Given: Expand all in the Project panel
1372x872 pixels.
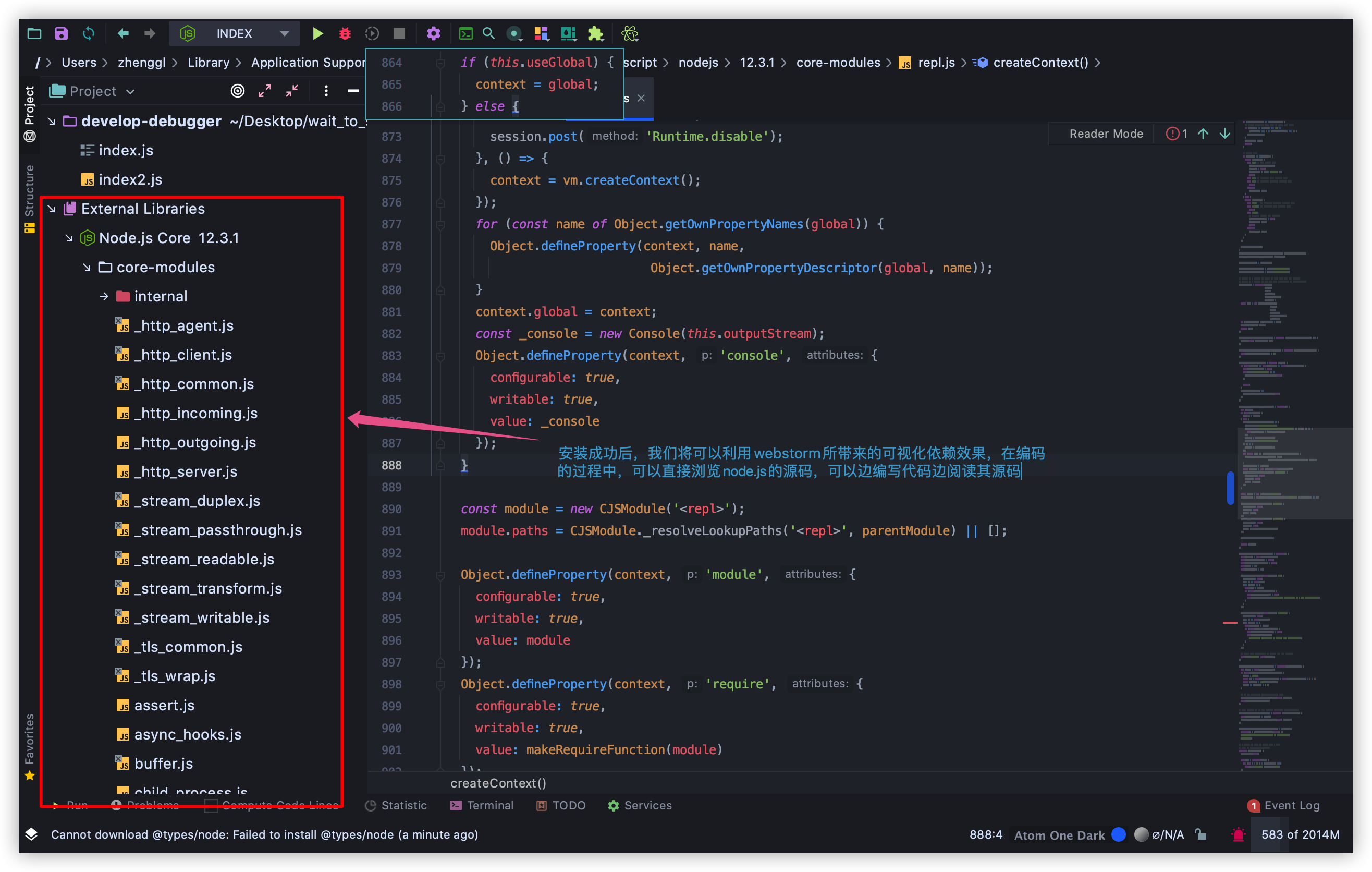Looking at the screenshot, I should pyautogui.click(x=265, y=91).
